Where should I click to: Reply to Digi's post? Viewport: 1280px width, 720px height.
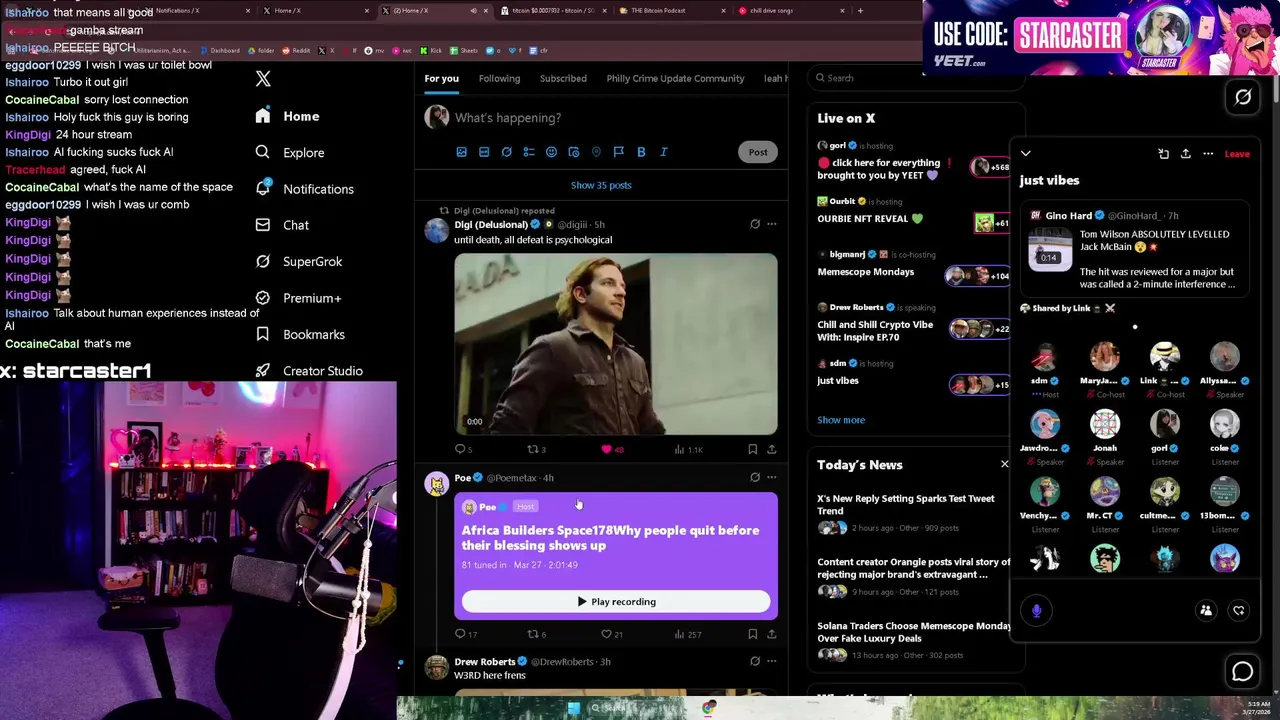pyautogui.click(x=463, y=450)
